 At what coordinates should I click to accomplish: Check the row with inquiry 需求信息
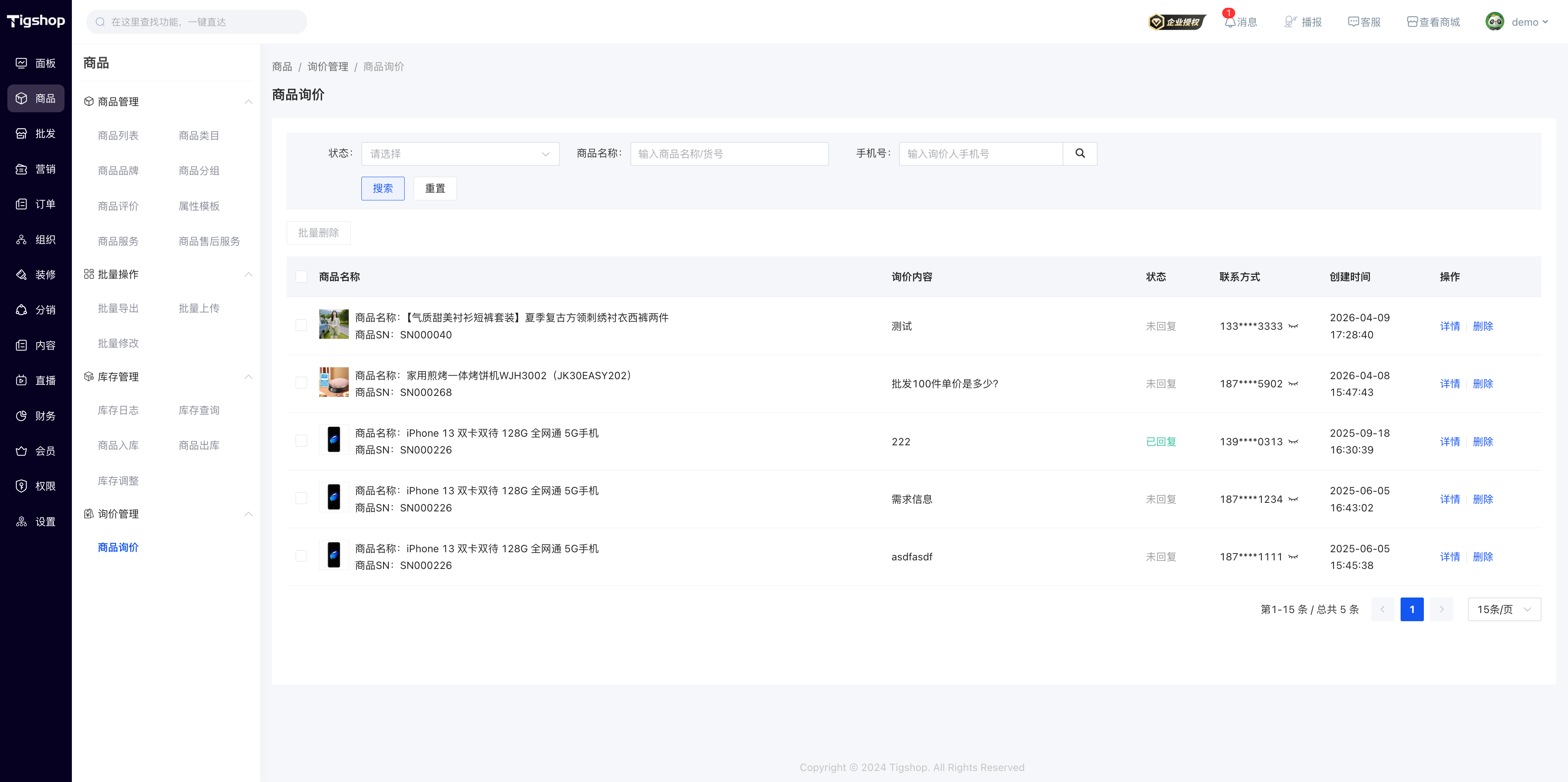(x=301, y=499)
